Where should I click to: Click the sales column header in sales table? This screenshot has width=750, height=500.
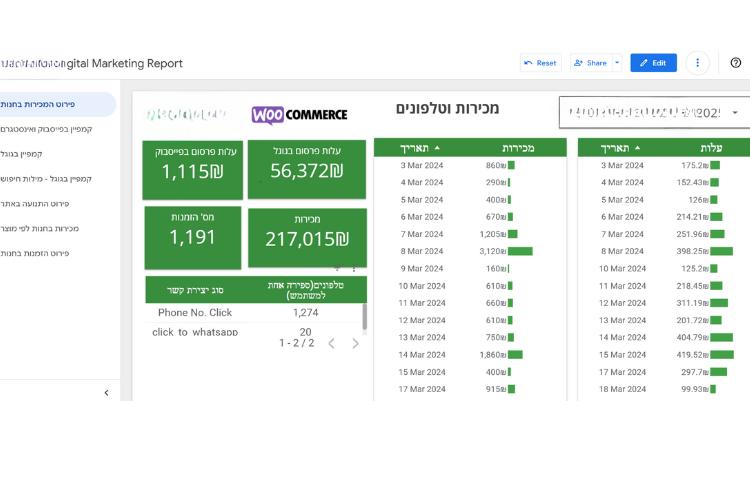518,148
